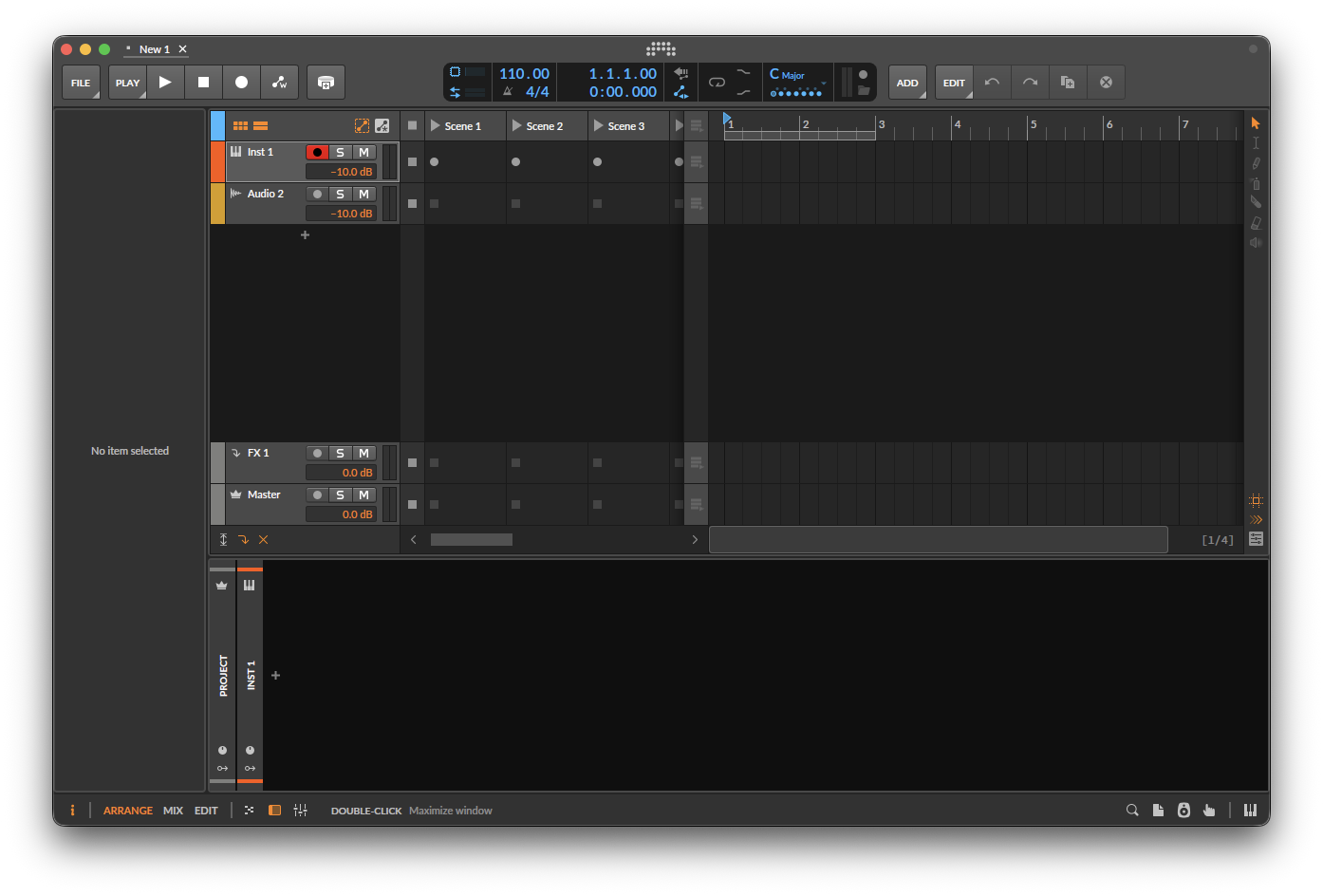Open the FILE menu dropdown
The image size is (1323, 896).
(81, 83)
